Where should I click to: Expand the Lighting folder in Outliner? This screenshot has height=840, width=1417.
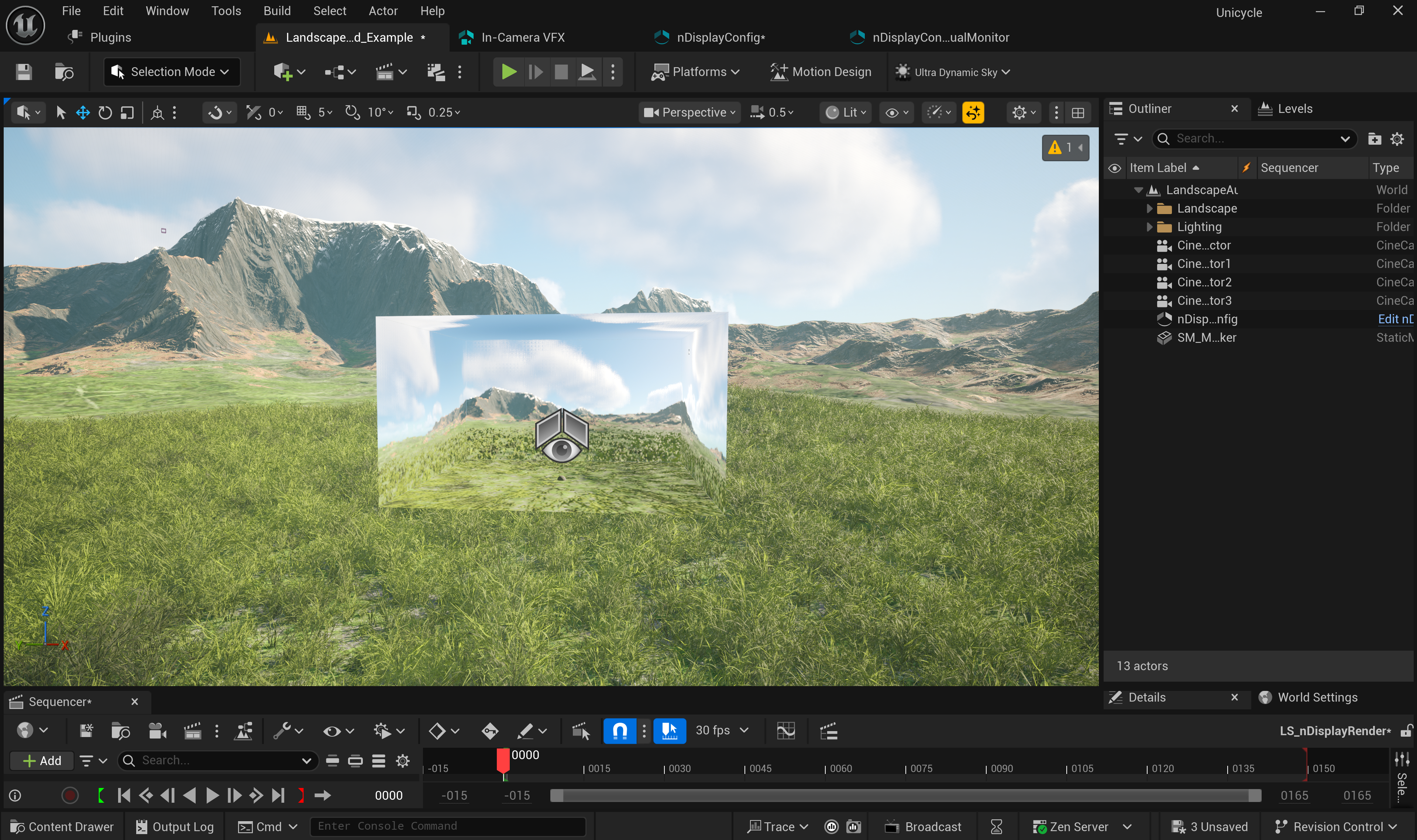(x=1149, y=227)
